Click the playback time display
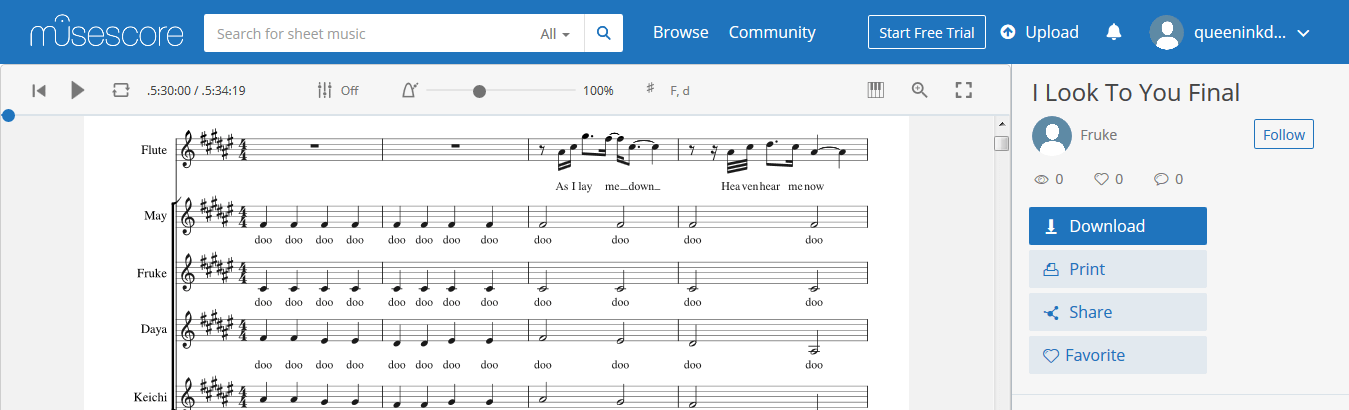1349x410 pixels. [196, 91]
